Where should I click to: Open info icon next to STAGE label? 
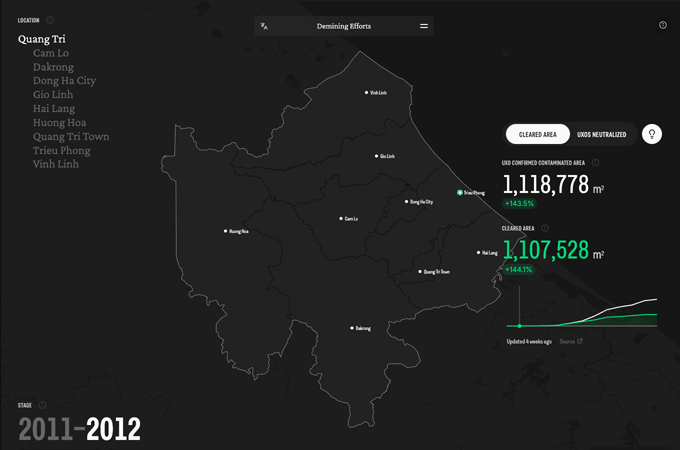42,405
